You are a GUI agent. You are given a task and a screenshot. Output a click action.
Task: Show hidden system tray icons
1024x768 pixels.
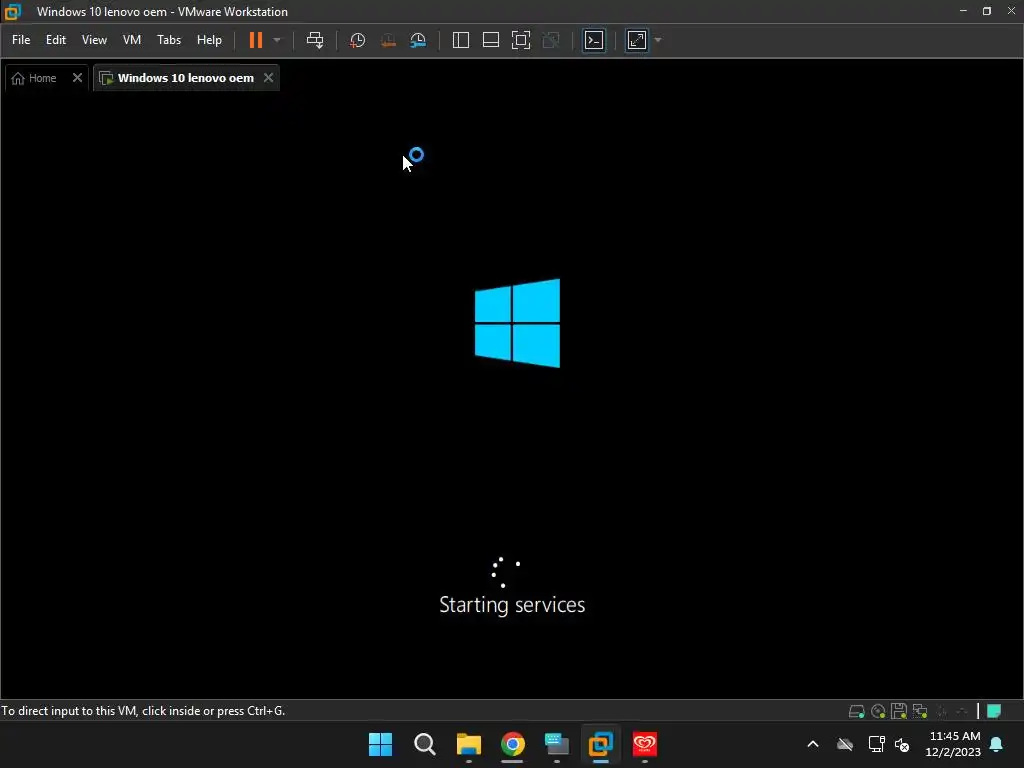coord(813,744)
